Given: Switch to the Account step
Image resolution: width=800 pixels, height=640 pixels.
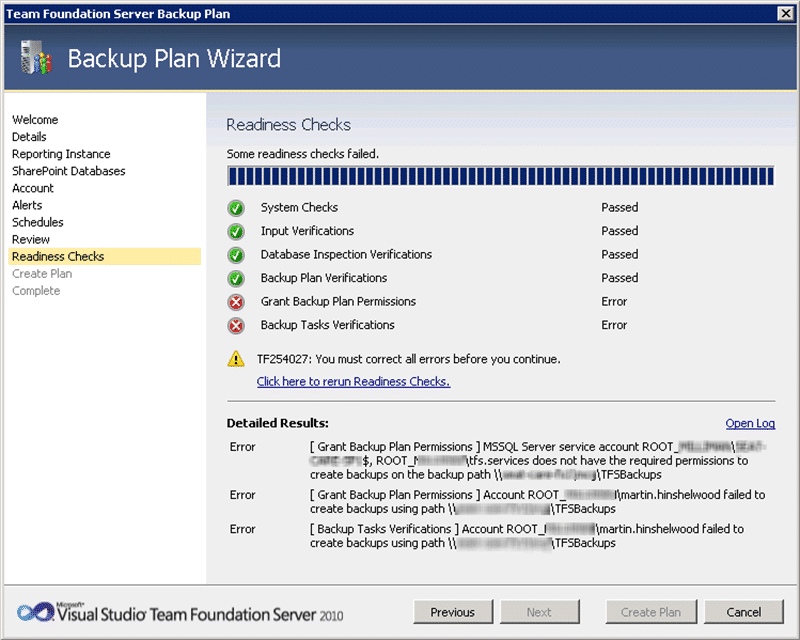Looking at the screenshot, I should pos(33,188).
